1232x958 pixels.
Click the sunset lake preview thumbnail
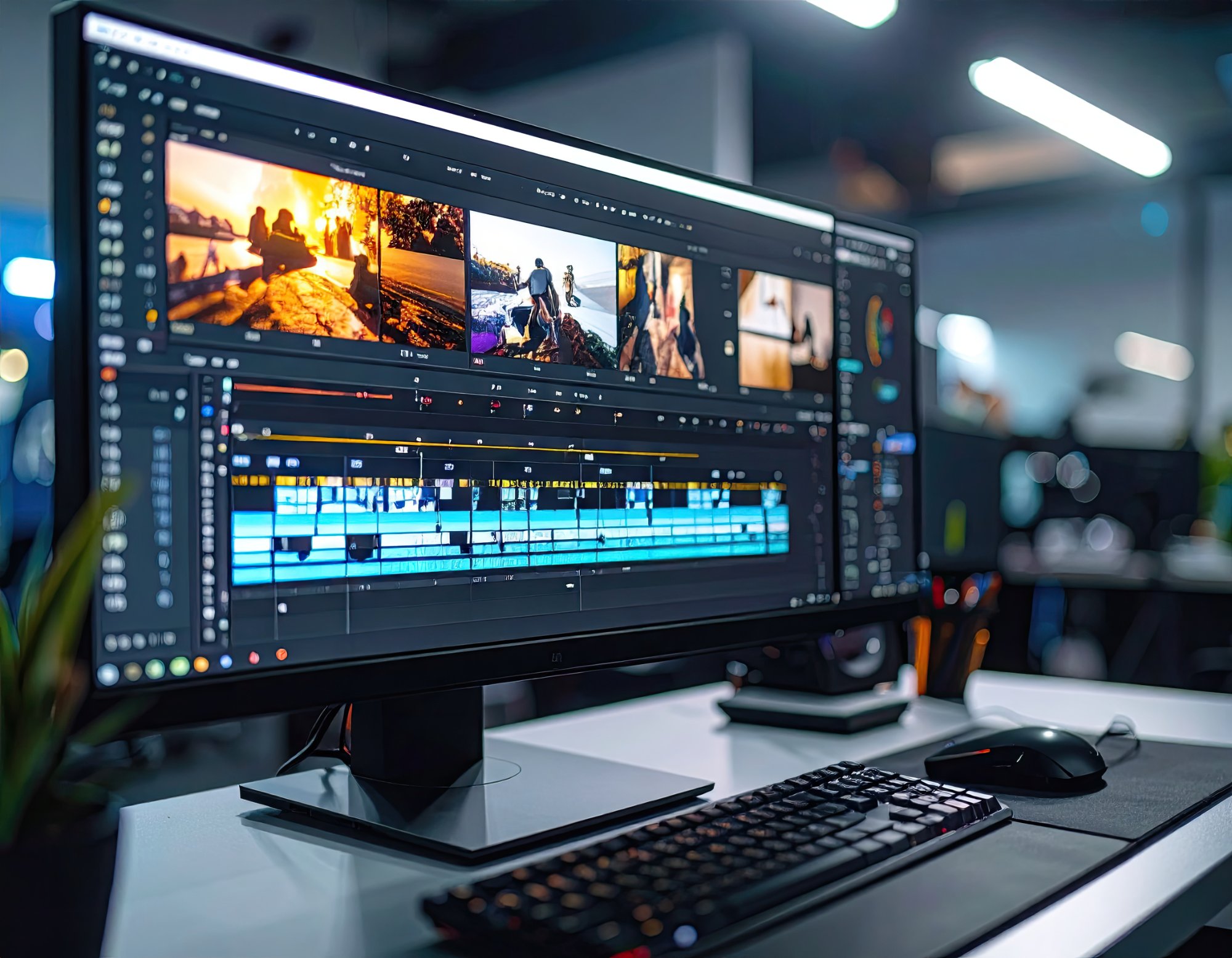click(271, 240)
